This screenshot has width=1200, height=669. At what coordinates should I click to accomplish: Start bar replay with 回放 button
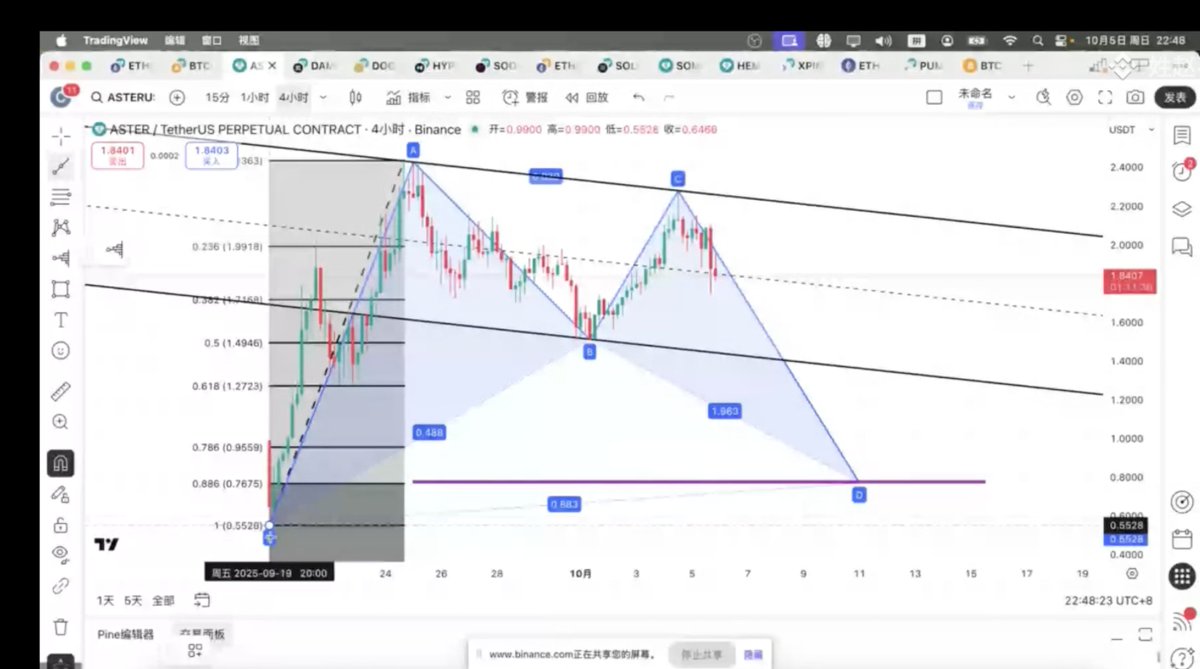click(587, 97)
